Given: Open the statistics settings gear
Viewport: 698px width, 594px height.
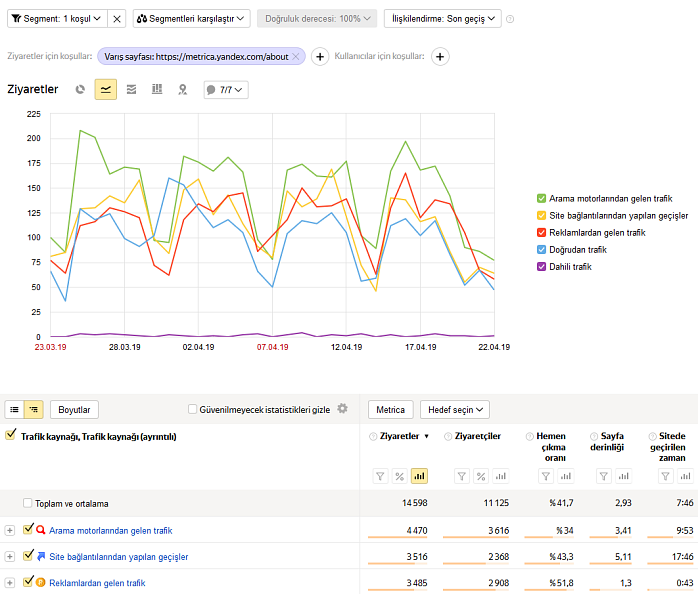Looking at the screenshot, I should (x=342, y=408).
